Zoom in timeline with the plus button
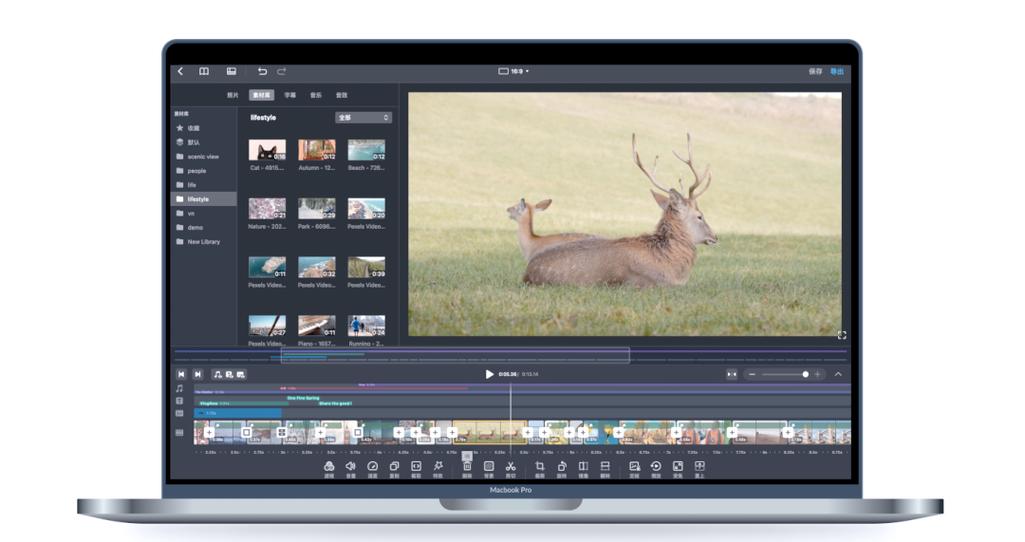 point(817,374)
